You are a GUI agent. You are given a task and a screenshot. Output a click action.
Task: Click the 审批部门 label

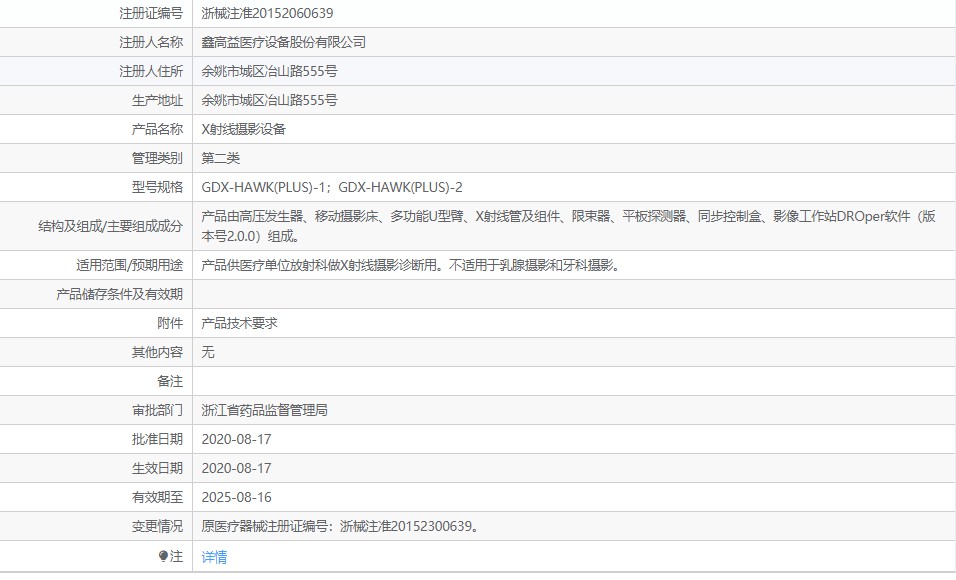pos(157,410)
